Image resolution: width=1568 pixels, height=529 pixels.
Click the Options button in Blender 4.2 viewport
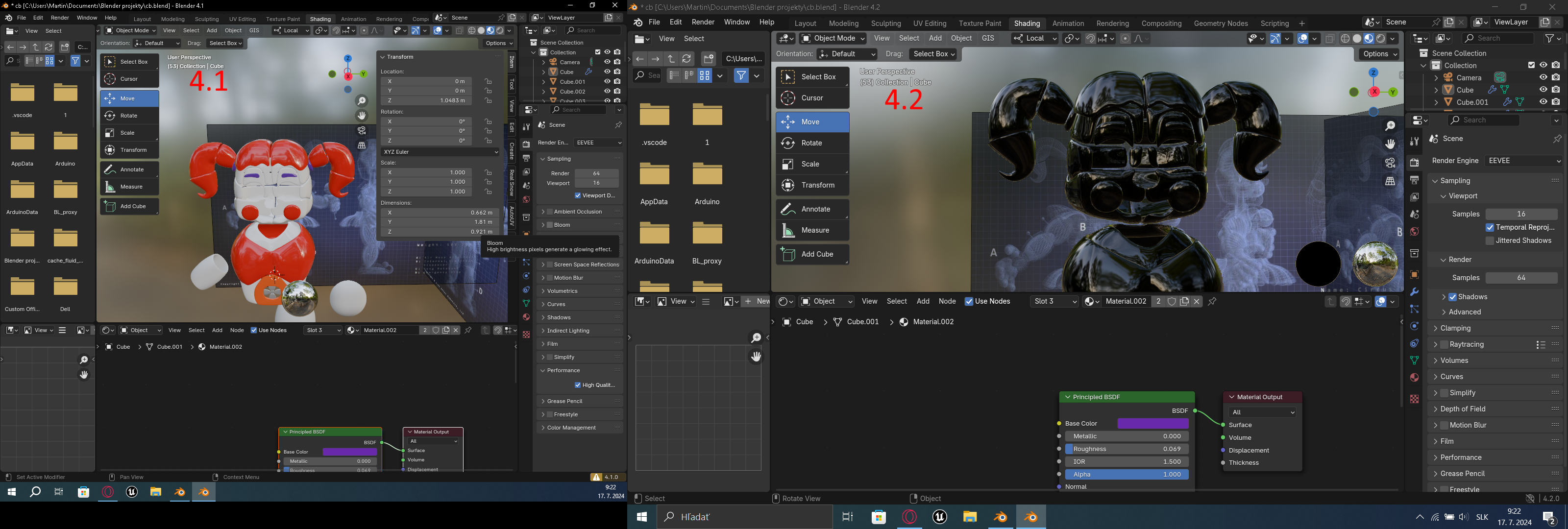tap(1379, 54)
